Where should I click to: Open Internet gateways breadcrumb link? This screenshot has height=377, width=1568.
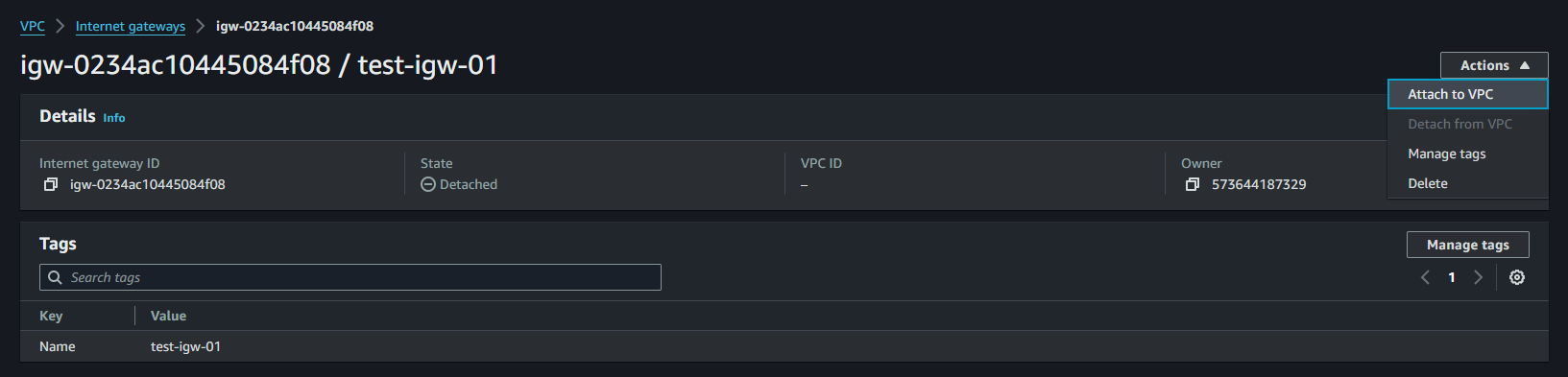click(131, 26)
